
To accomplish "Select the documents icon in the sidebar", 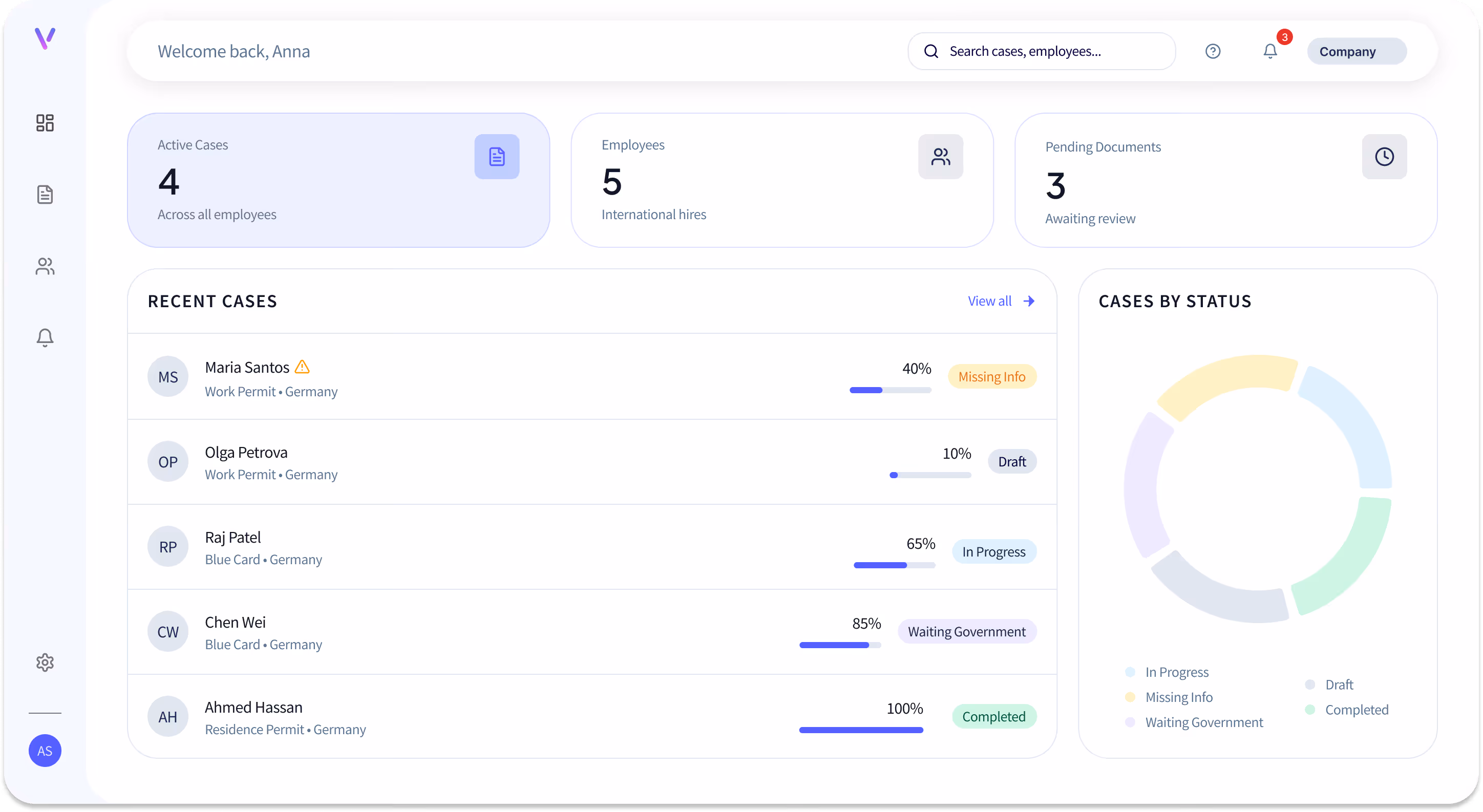I will point(45,194).
